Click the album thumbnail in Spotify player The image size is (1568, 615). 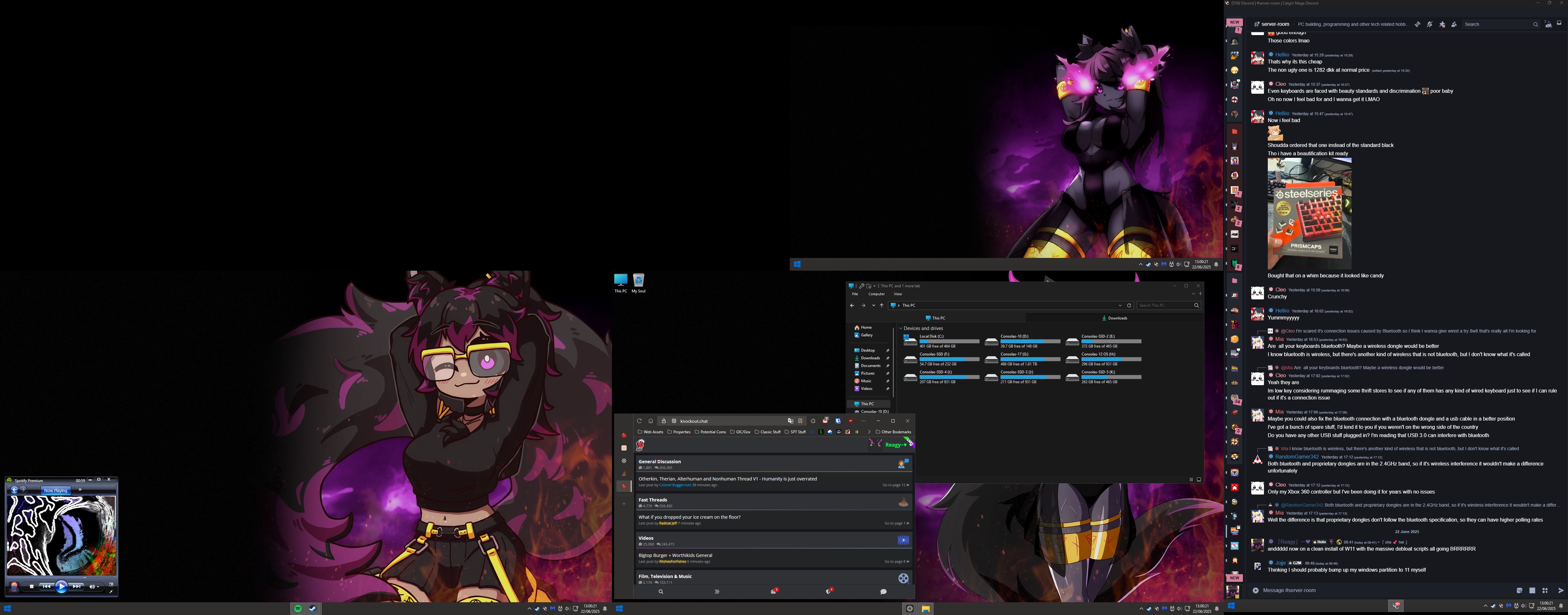15,586
